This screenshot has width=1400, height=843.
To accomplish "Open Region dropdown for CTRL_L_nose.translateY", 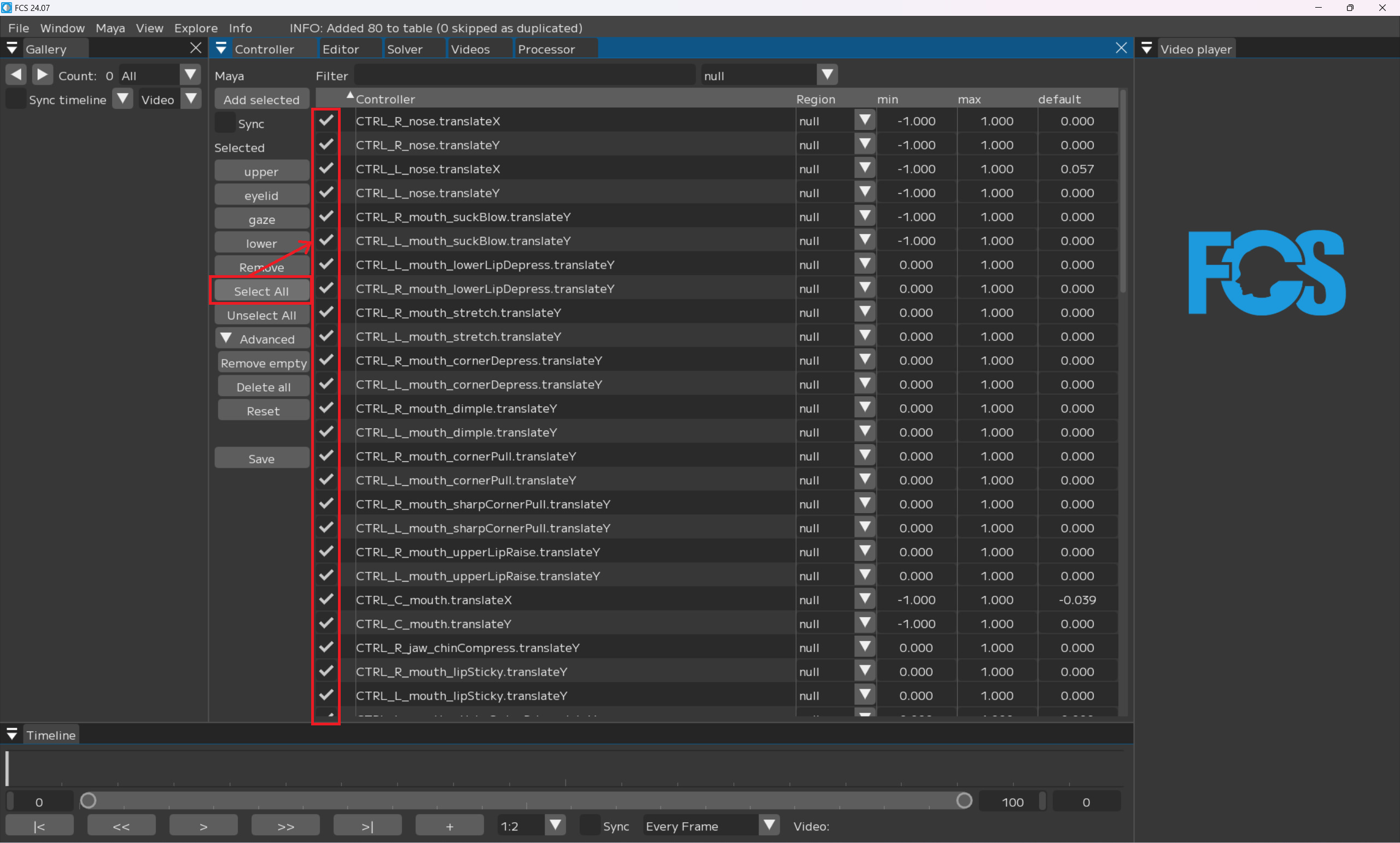I will [865, 192].
